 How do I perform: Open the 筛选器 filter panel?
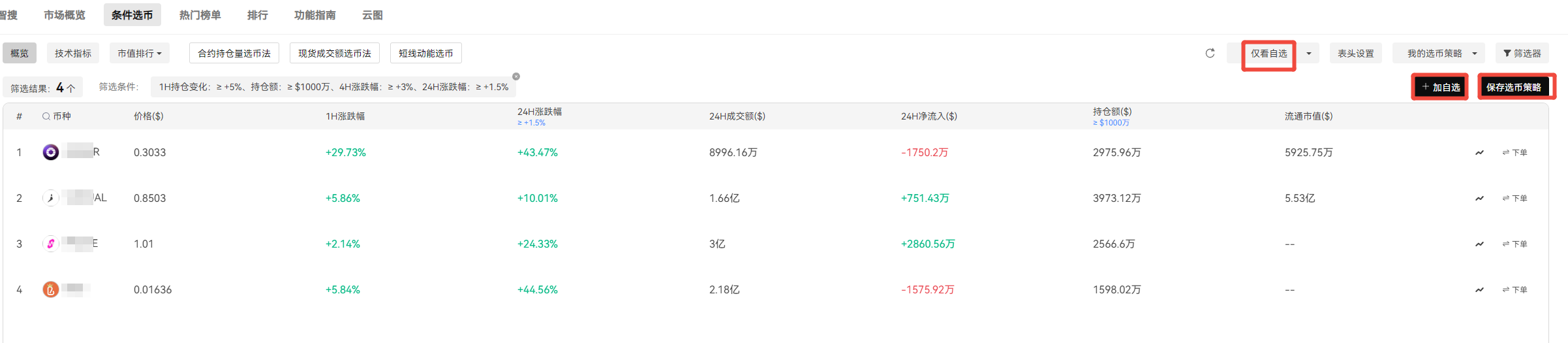tap(1522, 53)
